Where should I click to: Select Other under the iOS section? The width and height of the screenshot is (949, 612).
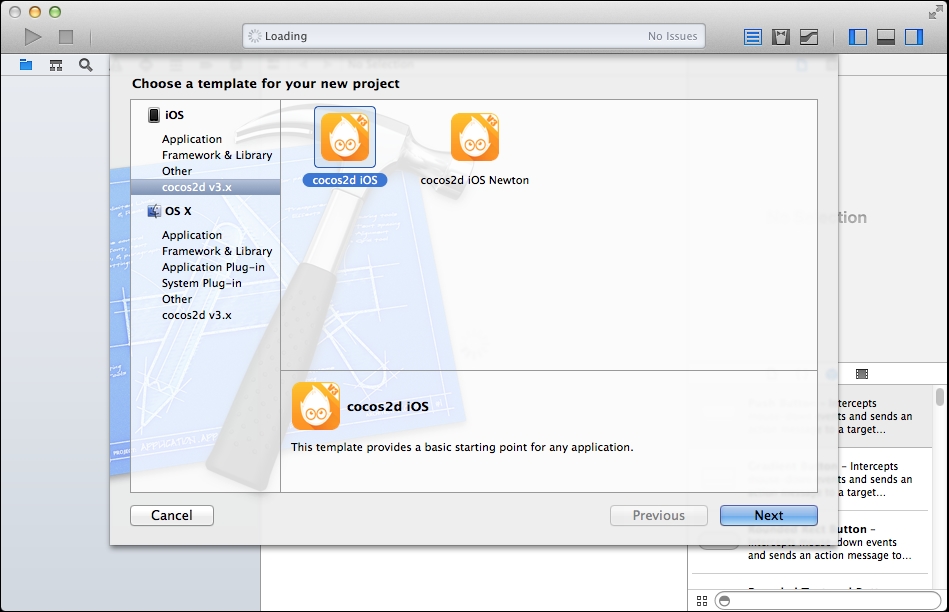pos(177,171)
